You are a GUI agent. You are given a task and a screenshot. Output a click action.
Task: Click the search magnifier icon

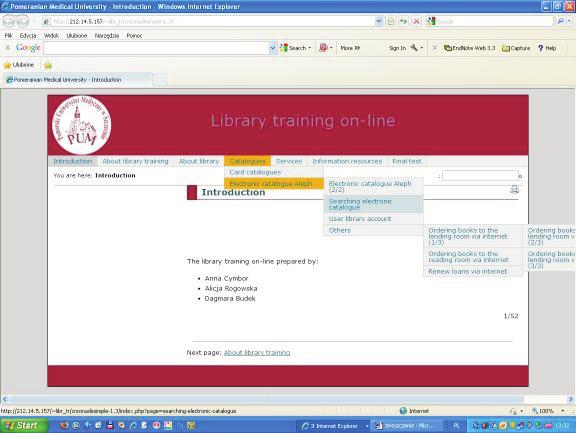point(560,21)
